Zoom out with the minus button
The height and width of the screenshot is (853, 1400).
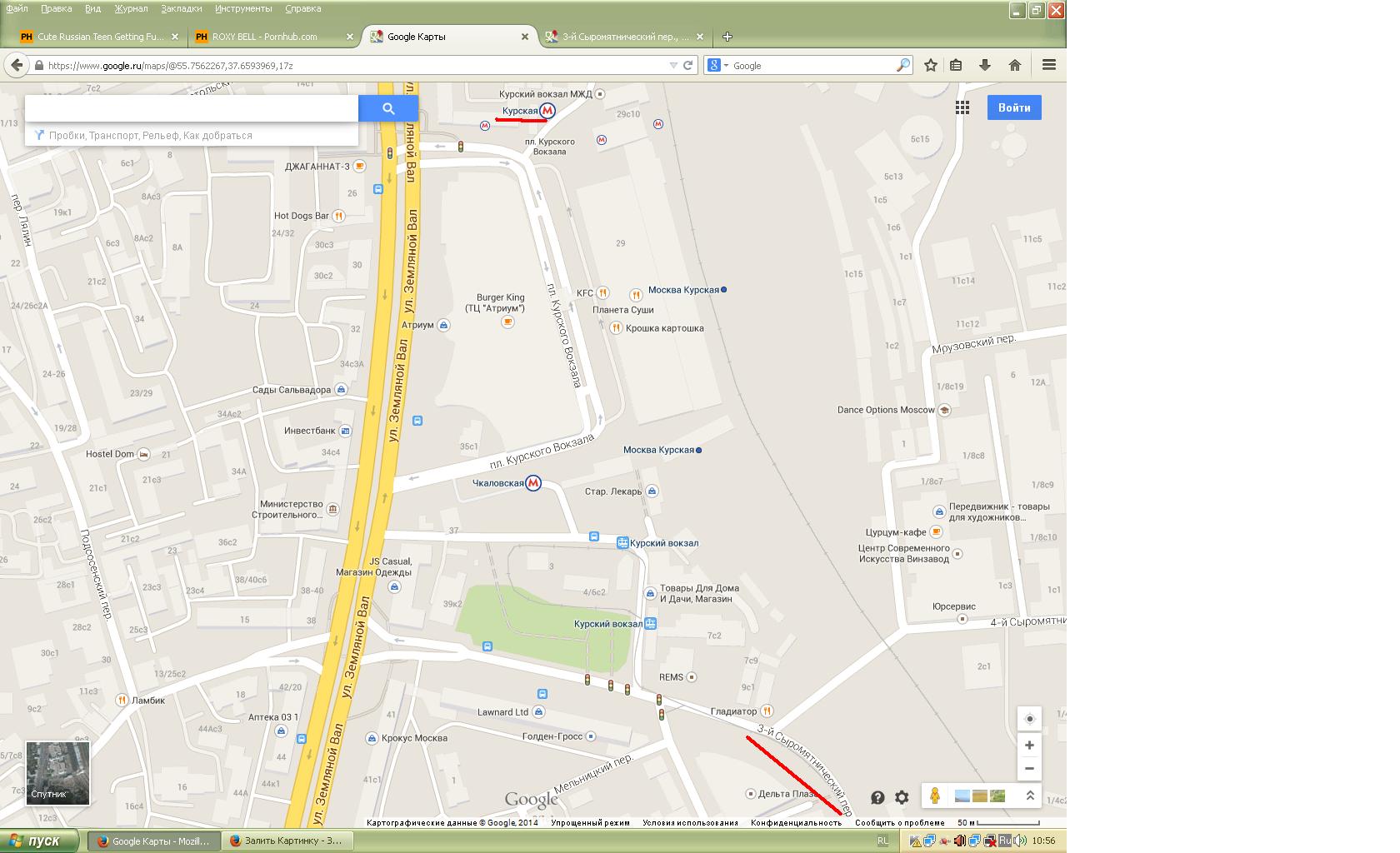pos(1030,768)
